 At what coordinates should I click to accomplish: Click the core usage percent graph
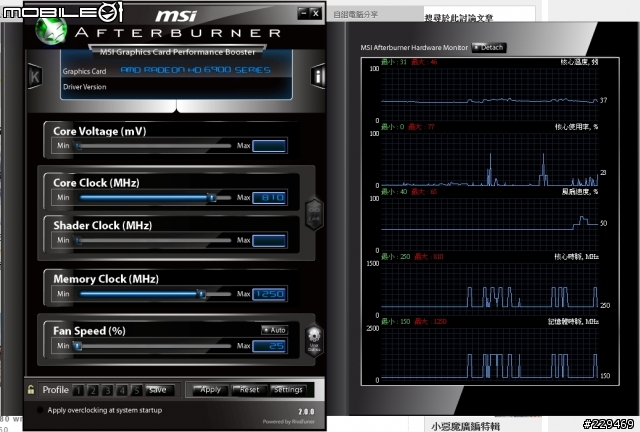(490, 159)
